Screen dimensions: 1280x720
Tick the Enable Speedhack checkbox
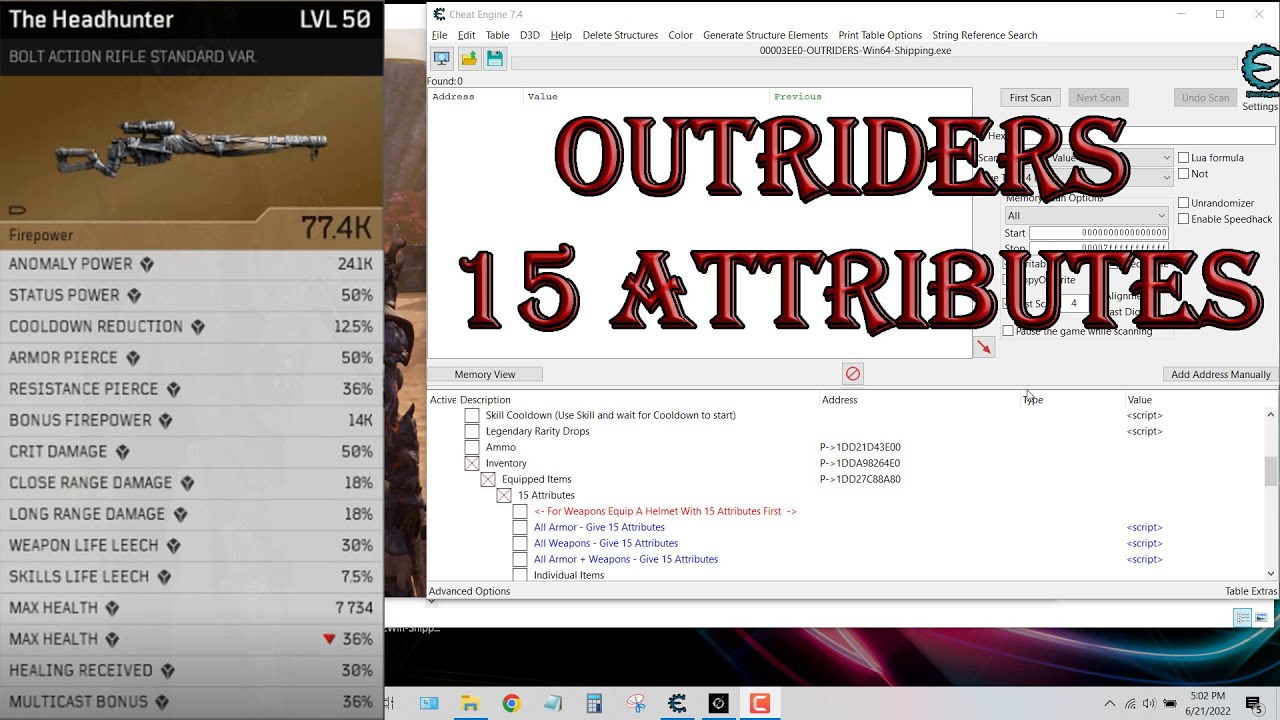[1184, 219]
